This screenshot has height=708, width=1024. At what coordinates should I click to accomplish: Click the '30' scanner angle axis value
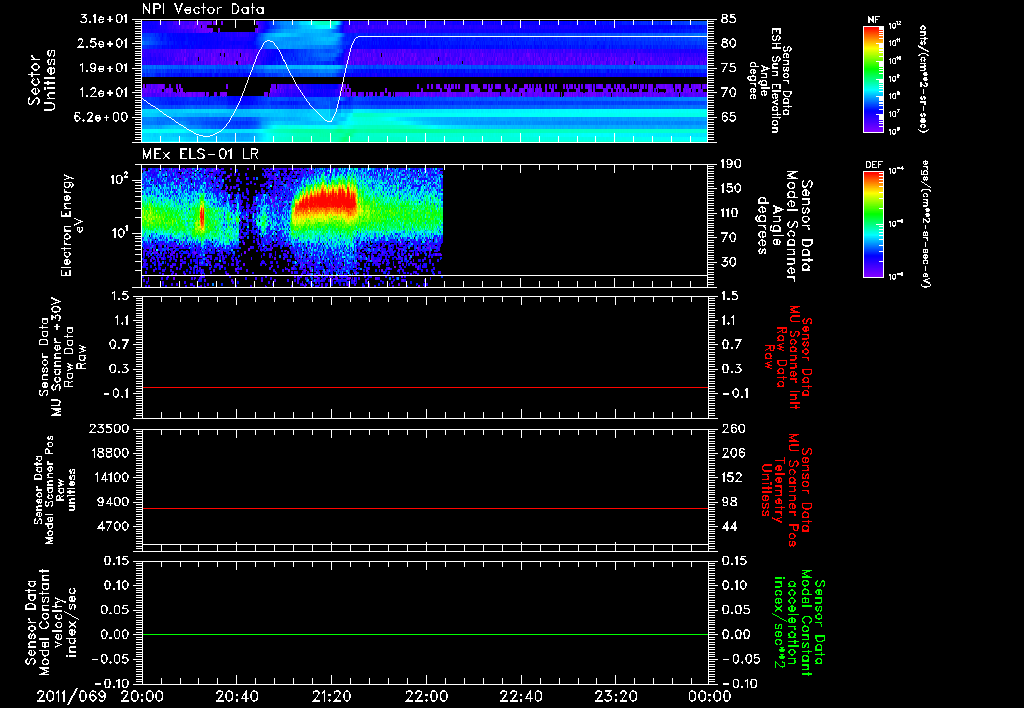729,262
